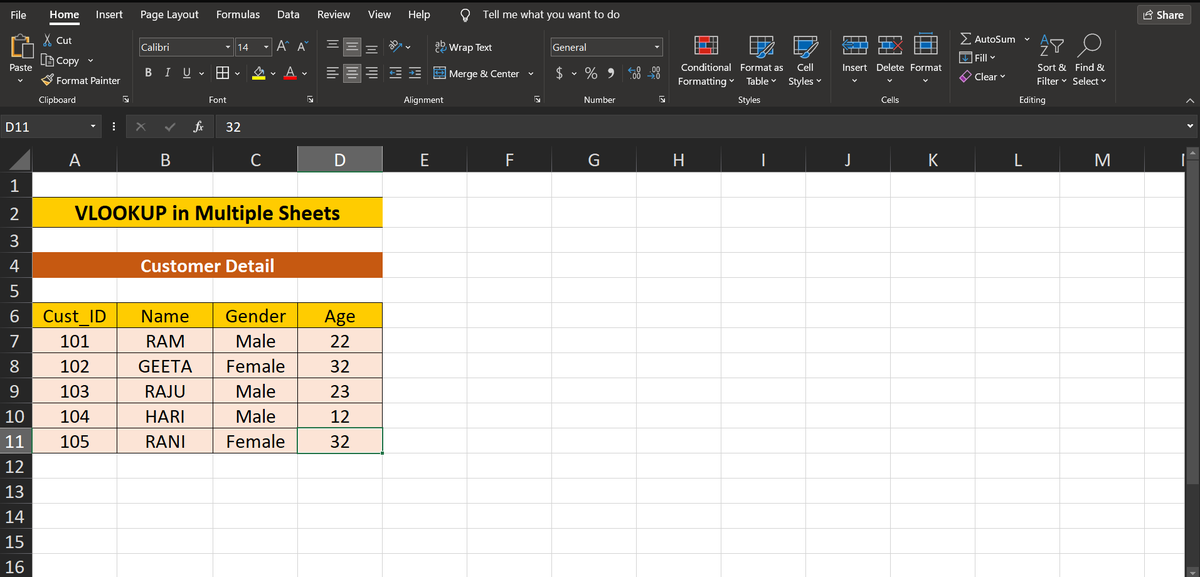Screen dimensions: 1200x577
Task: Collapse the ribbon with the chevron
Action: tap(1188, 100)
